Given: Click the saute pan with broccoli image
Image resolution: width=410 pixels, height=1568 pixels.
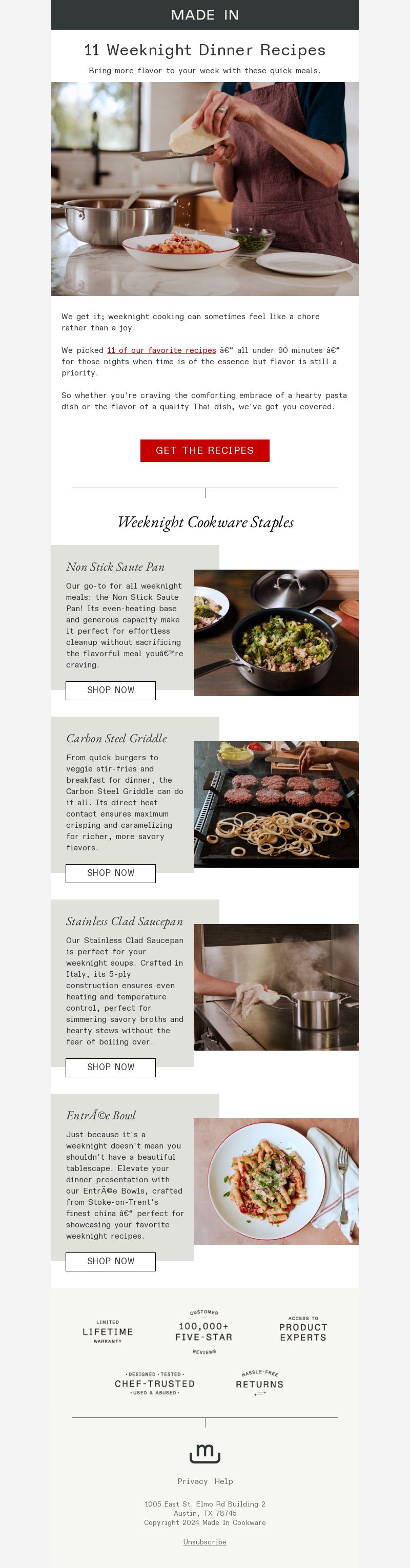Looking at the screenshot, I should 276,633.
